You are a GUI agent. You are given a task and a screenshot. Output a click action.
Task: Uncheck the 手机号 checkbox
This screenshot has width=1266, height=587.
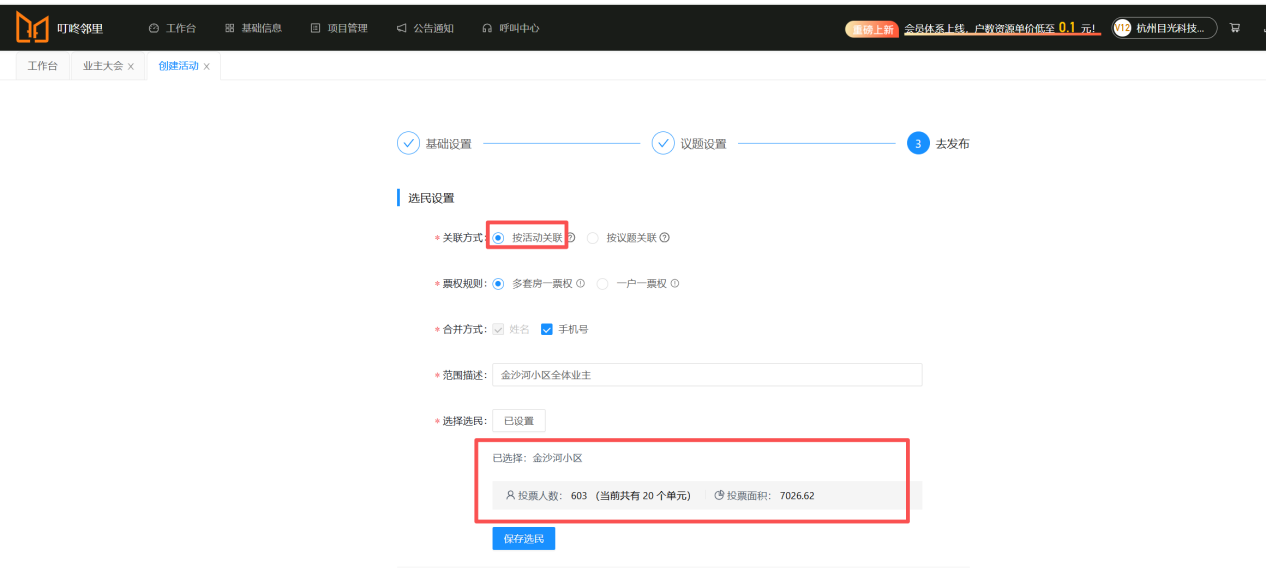tap(547, 329)
